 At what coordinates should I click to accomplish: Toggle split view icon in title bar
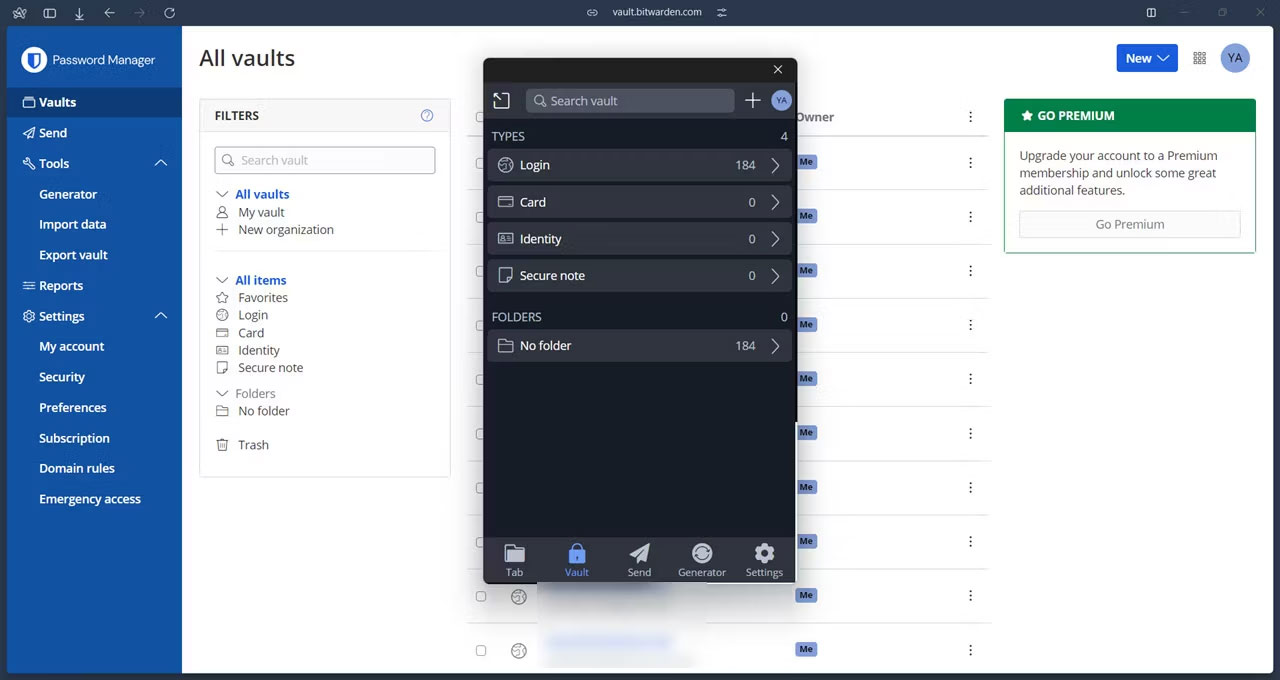click(x=1151, y=13)
